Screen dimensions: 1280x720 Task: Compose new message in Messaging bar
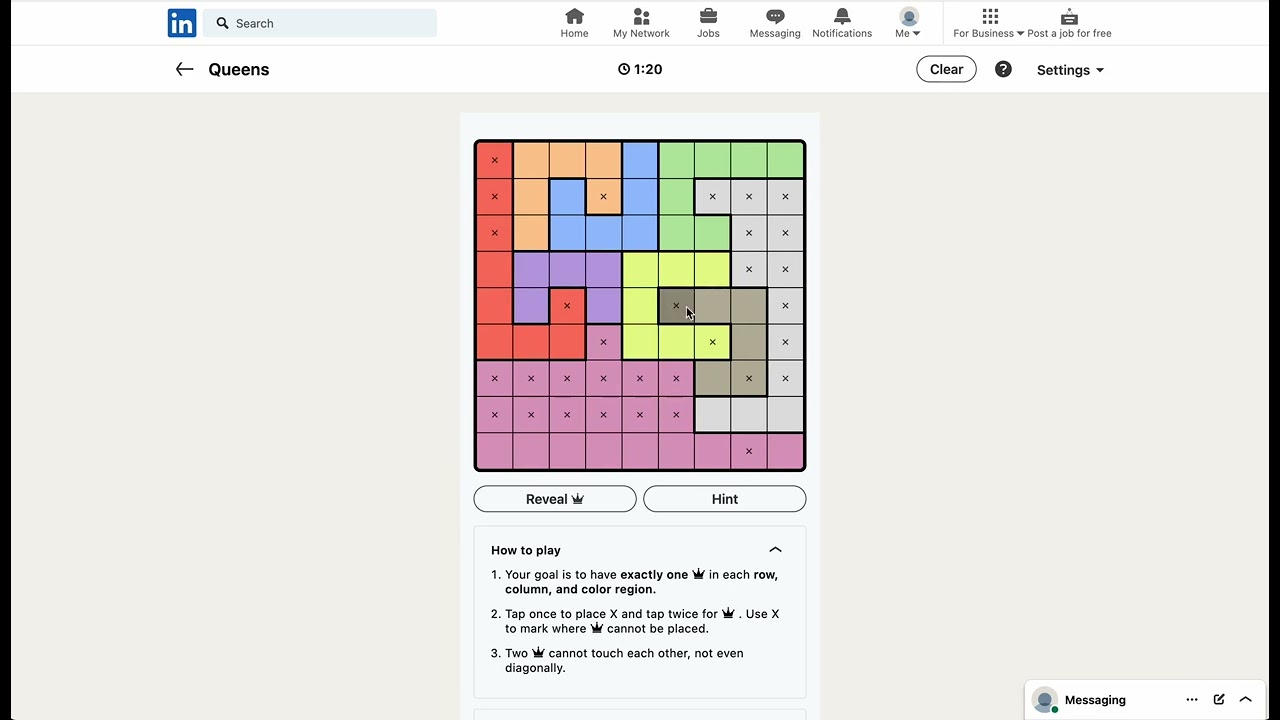coord(1219,700)
